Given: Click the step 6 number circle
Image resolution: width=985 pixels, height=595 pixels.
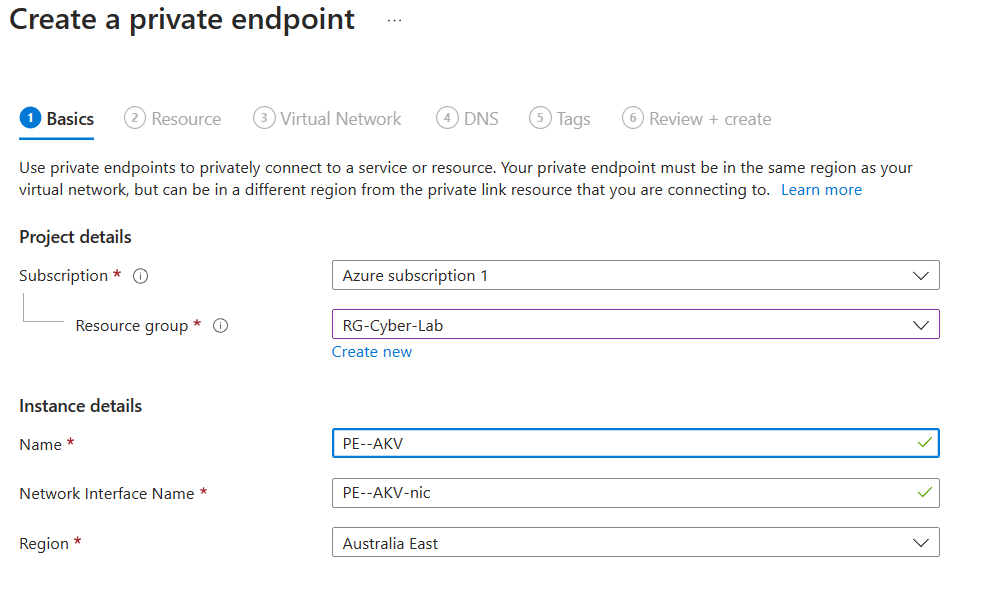Looking at the screenshot, I should click(632, 118).
